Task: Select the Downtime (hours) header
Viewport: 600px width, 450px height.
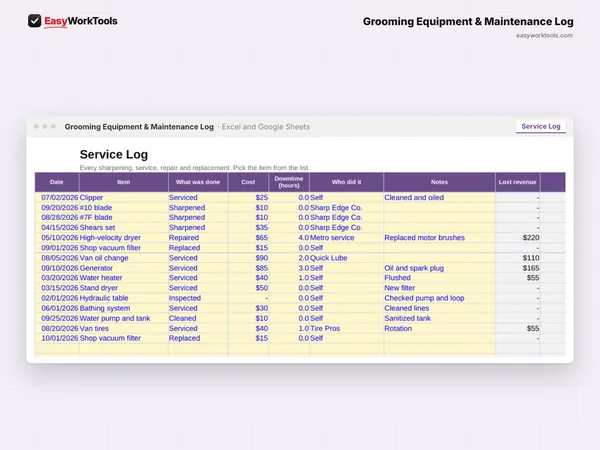Action: pyautogui.click(x=289, y=182)
